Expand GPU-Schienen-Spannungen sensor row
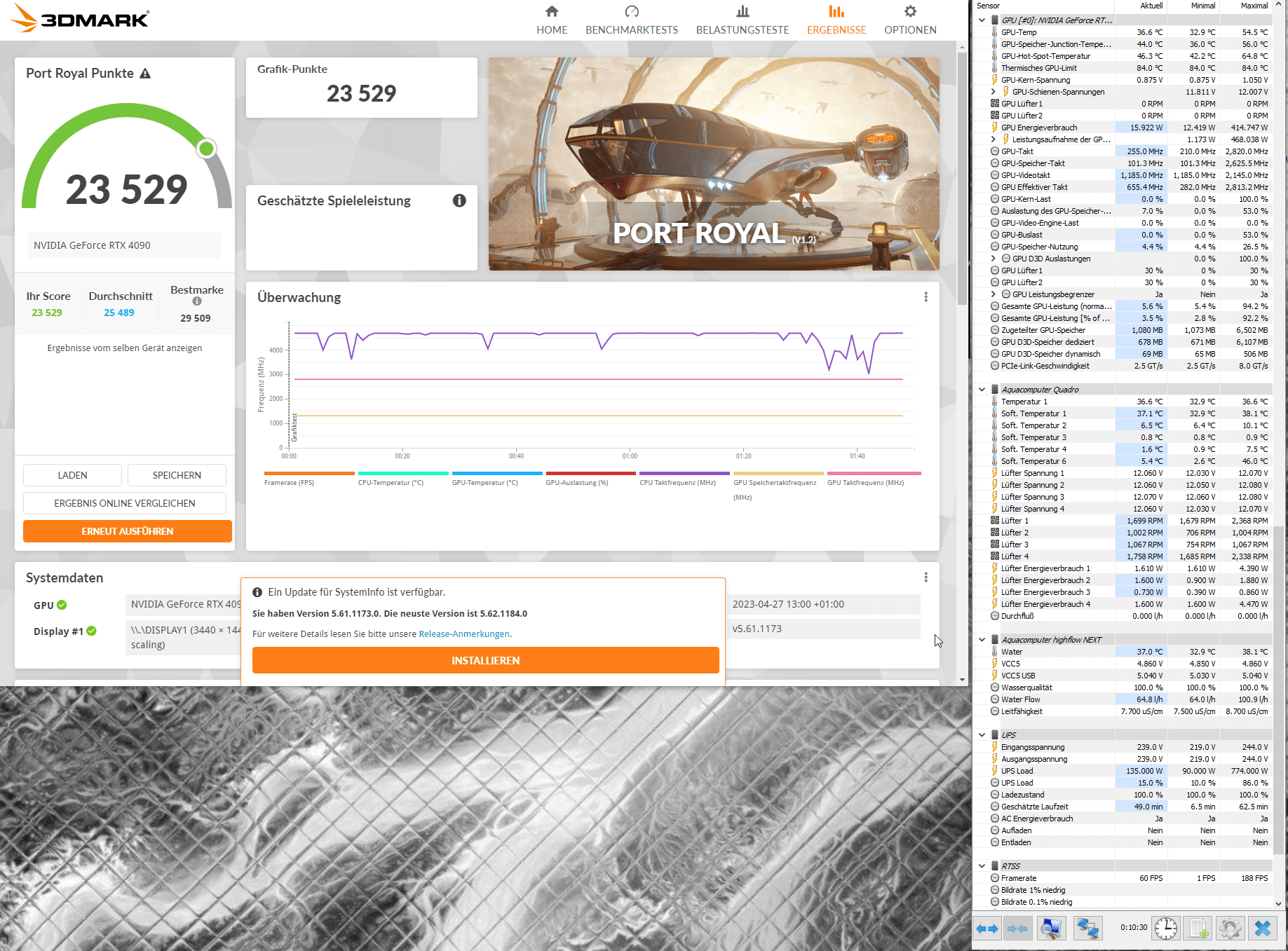 click(x=993, y=92)
